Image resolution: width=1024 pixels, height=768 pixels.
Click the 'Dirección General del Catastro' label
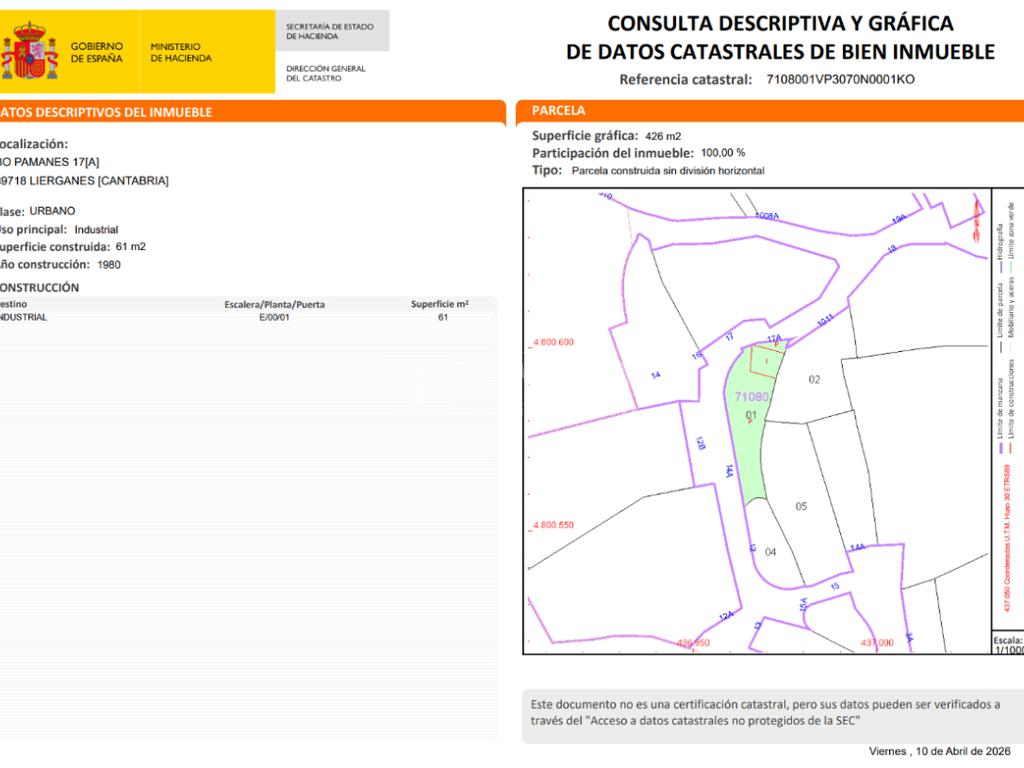coord(326,73)
